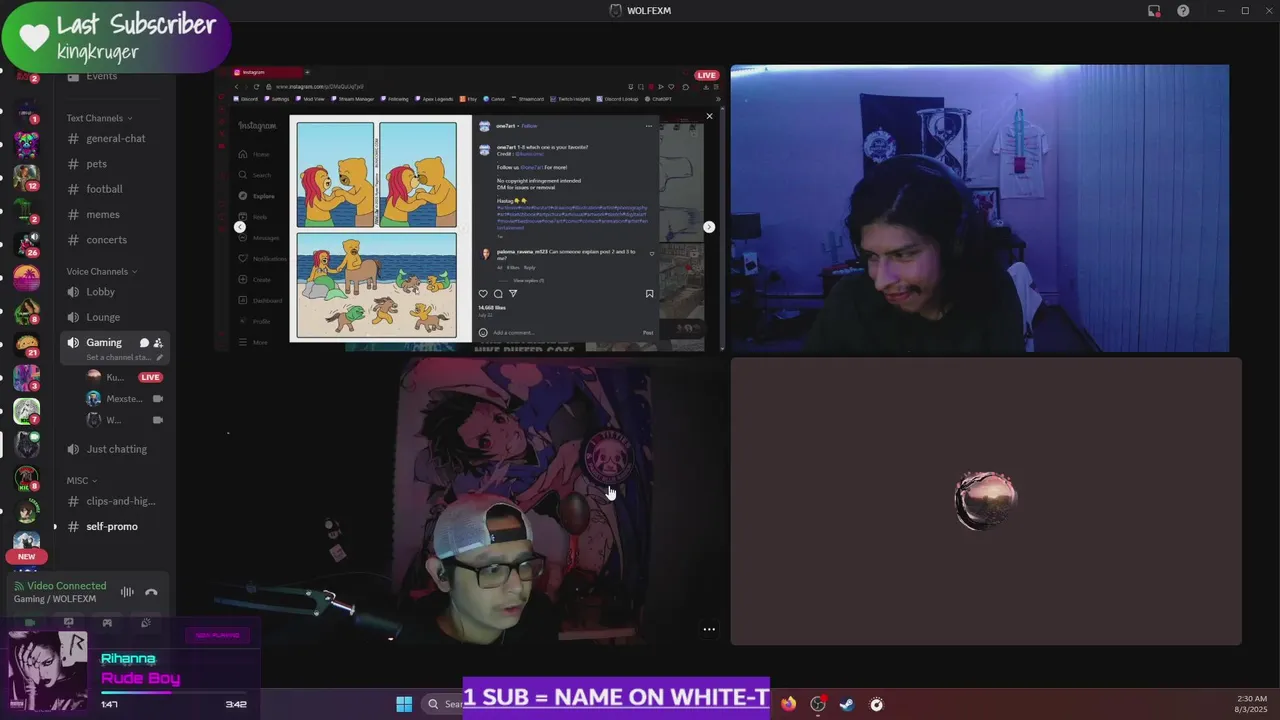Open the Instagram post more options dots
Screen dimensions: 1280x720
point(649,126)
